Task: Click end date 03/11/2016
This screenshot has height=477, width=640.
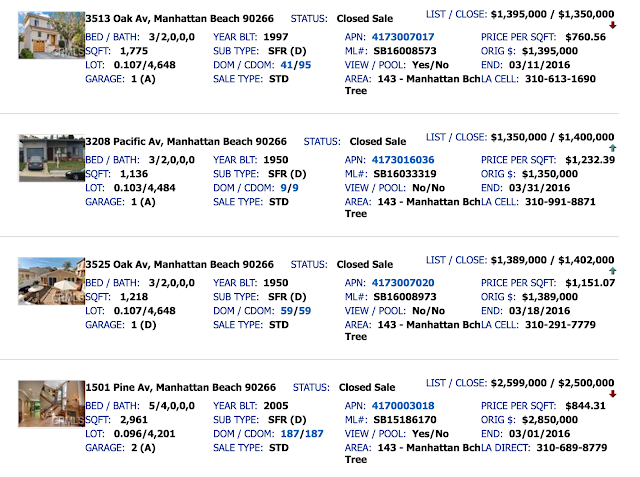Action: tap(540, 65)
